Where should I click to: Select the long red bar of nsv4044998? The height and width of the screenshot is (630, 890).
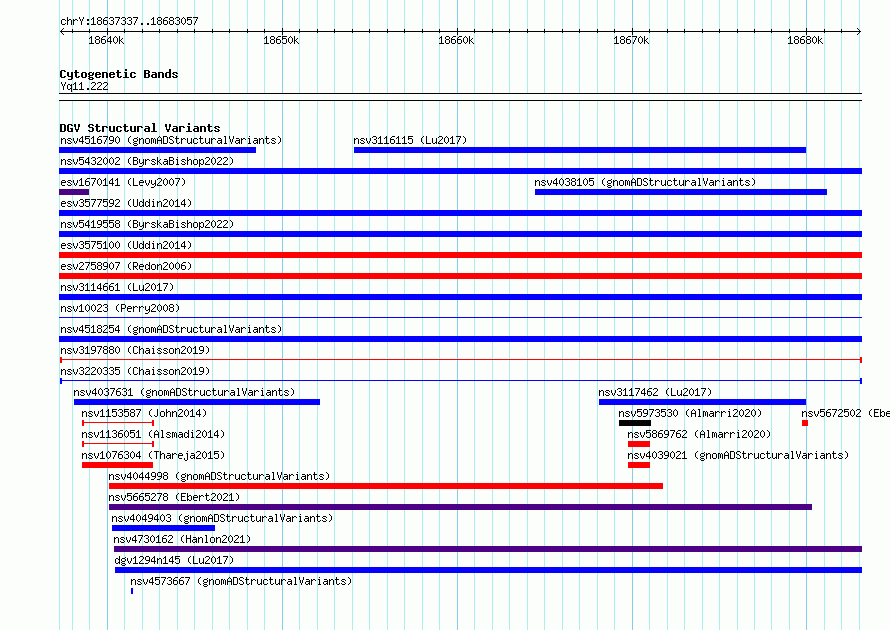click(385, 486)
